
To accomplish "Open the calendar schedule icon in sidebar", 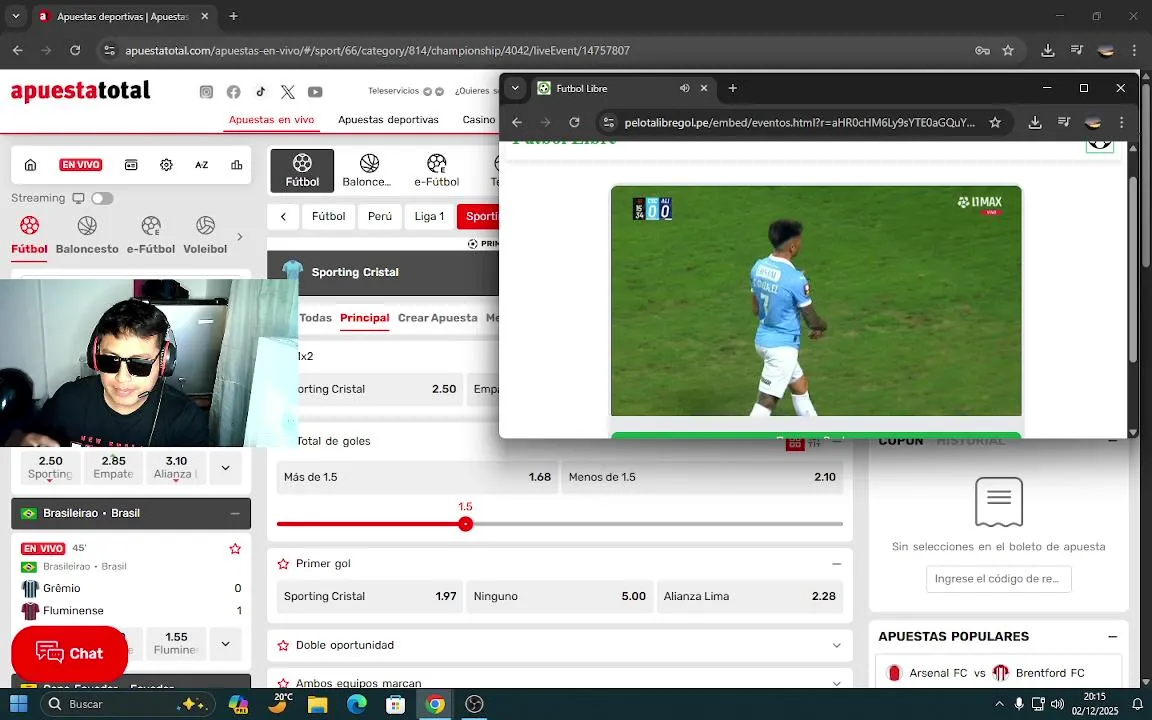I will 131,165.
